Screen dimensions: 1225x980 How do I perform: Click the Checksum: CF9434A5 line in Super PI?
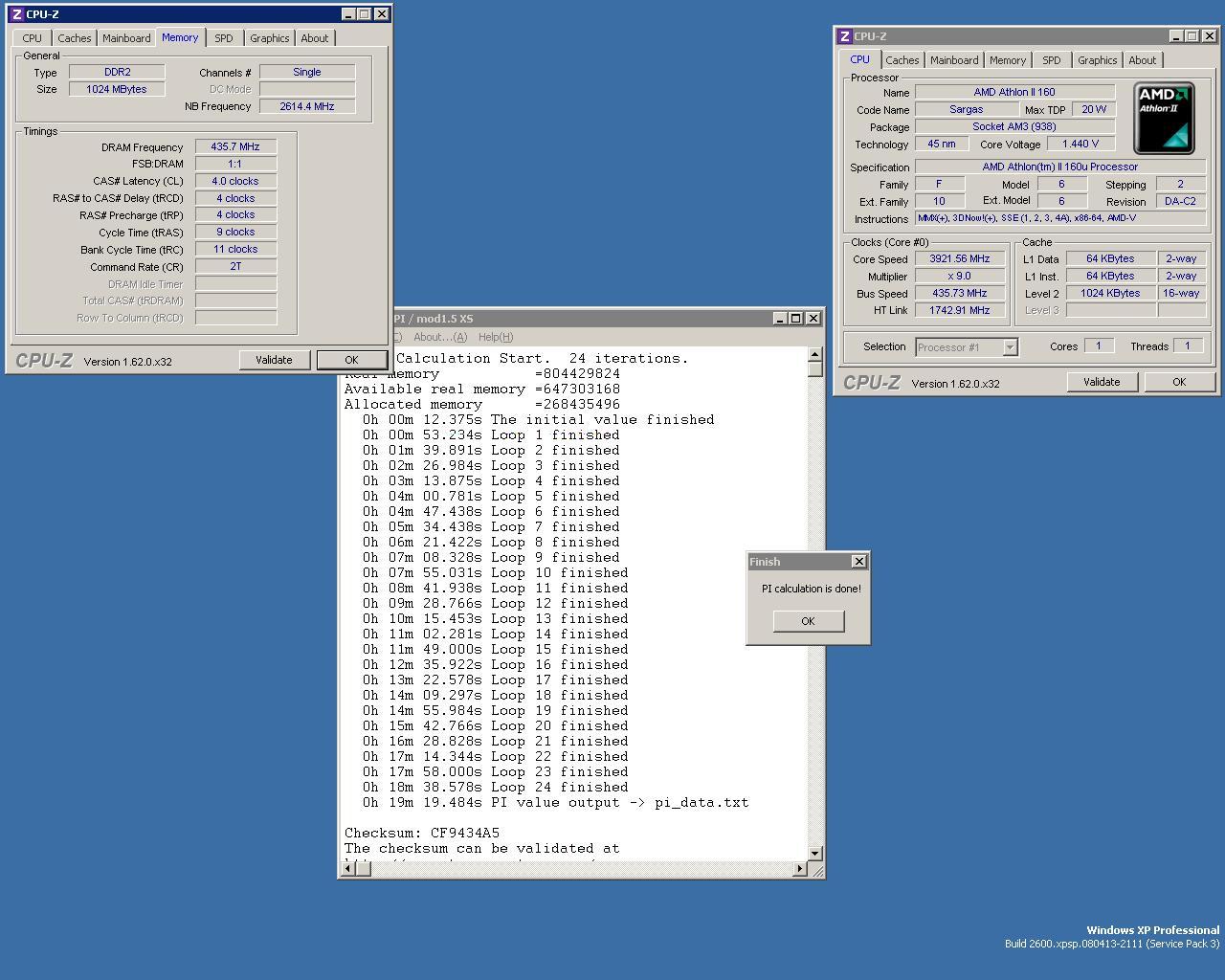(x=422, y=833)
